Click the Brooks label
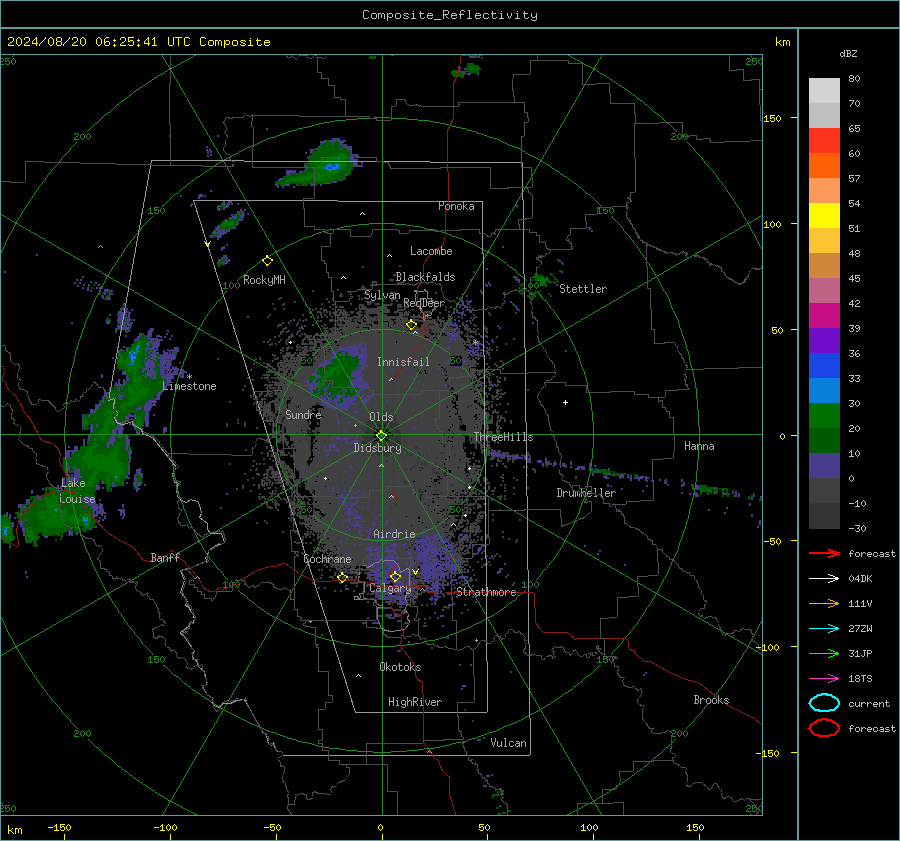 click(x=711, y=700)
